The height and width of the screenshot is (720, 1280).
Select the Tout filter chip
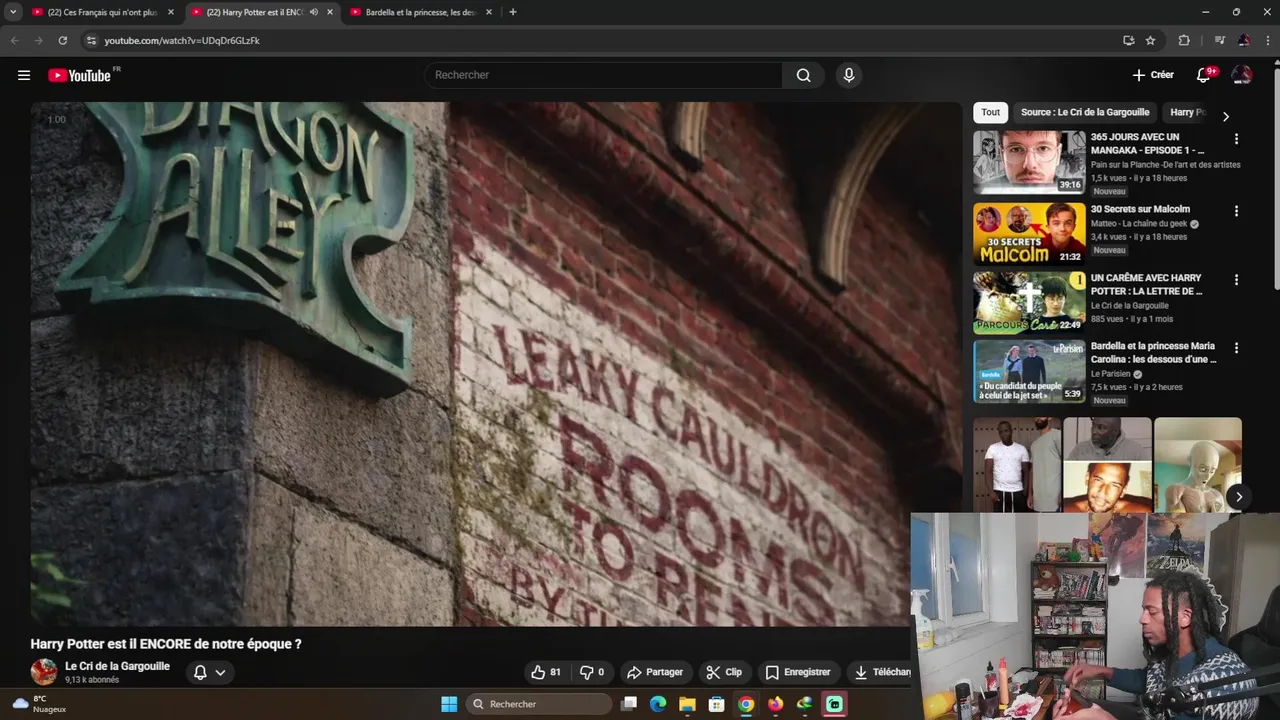tap(990, 112)
